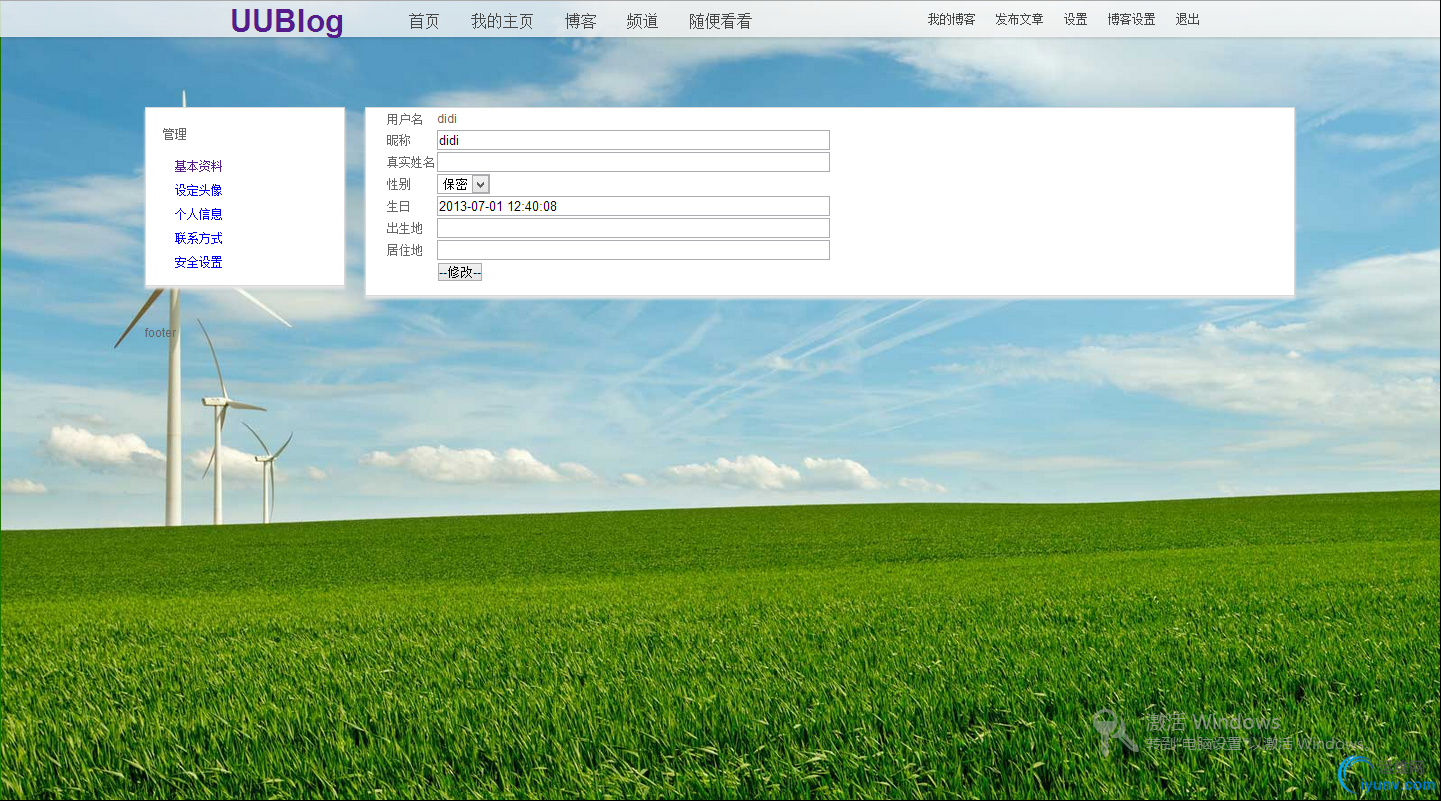The width and height of the screenshot is (1441, 801).
Task: Open 博客 in the main navigation
Action: coord(580,21)
